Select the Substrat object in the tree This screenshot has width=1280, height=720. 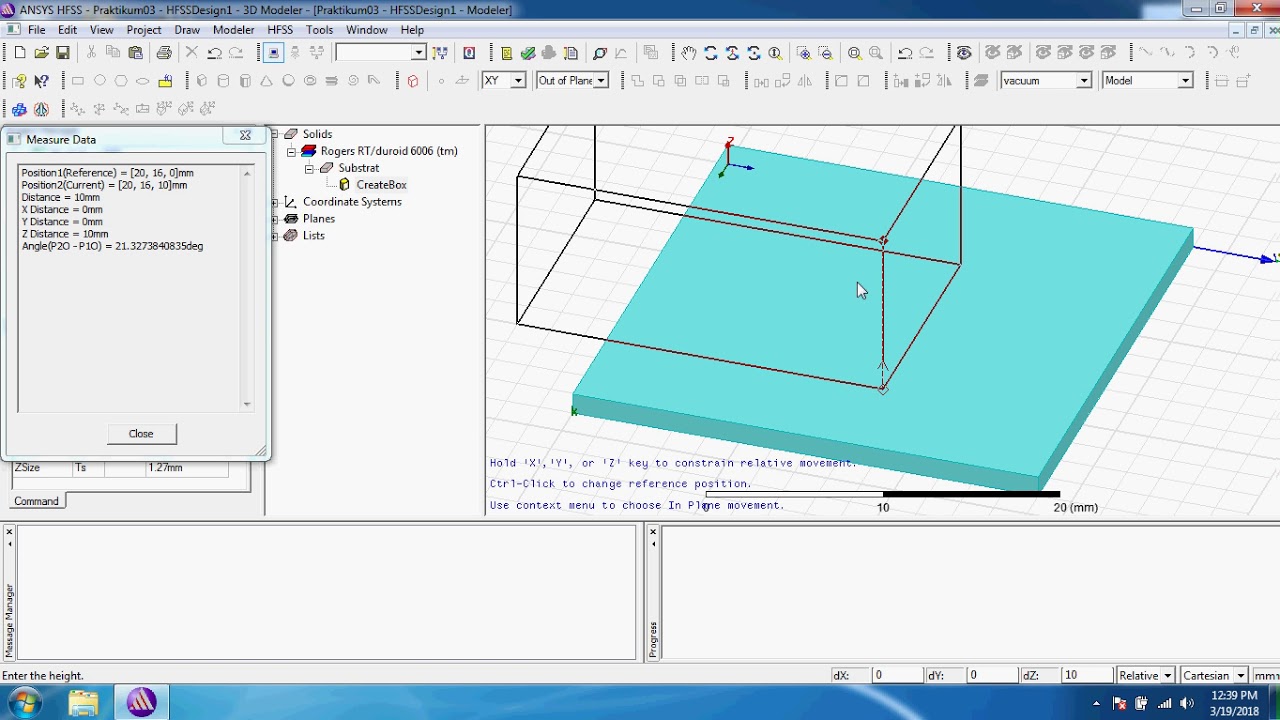358,168
